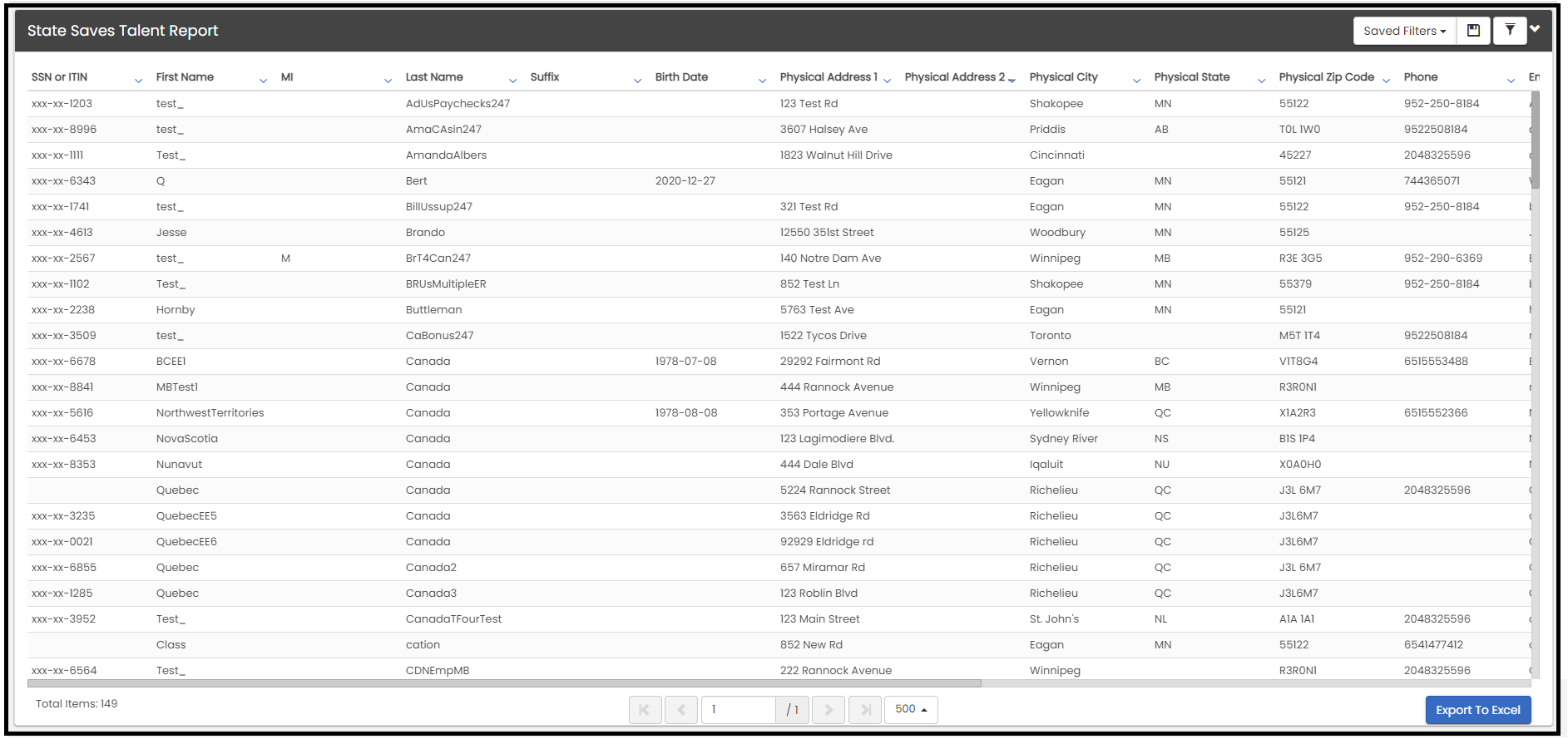Expand the Physical City column chevron menu
The width and height of the screenshot is (1568, 744).
1136,81
